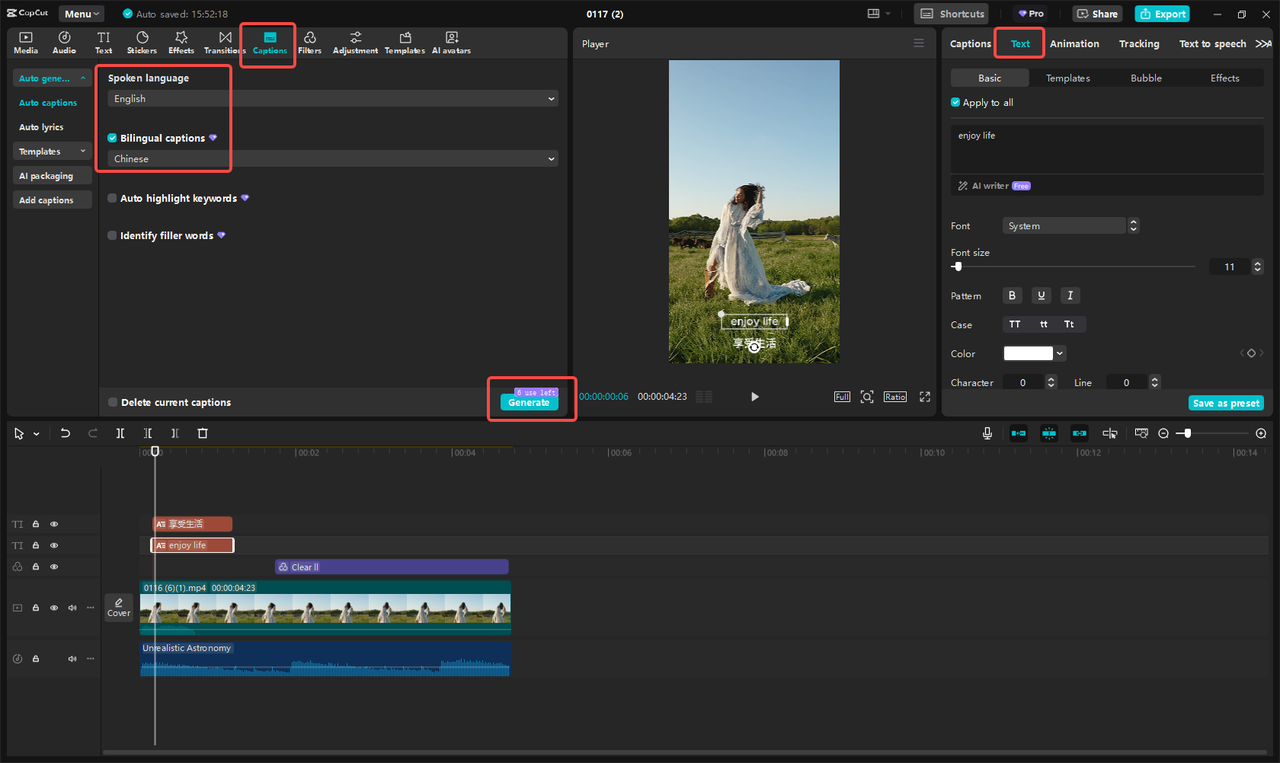Open the Font dropdown showing System
The height and width of the screenshot is (763, 1280).
pos(1064,225)
